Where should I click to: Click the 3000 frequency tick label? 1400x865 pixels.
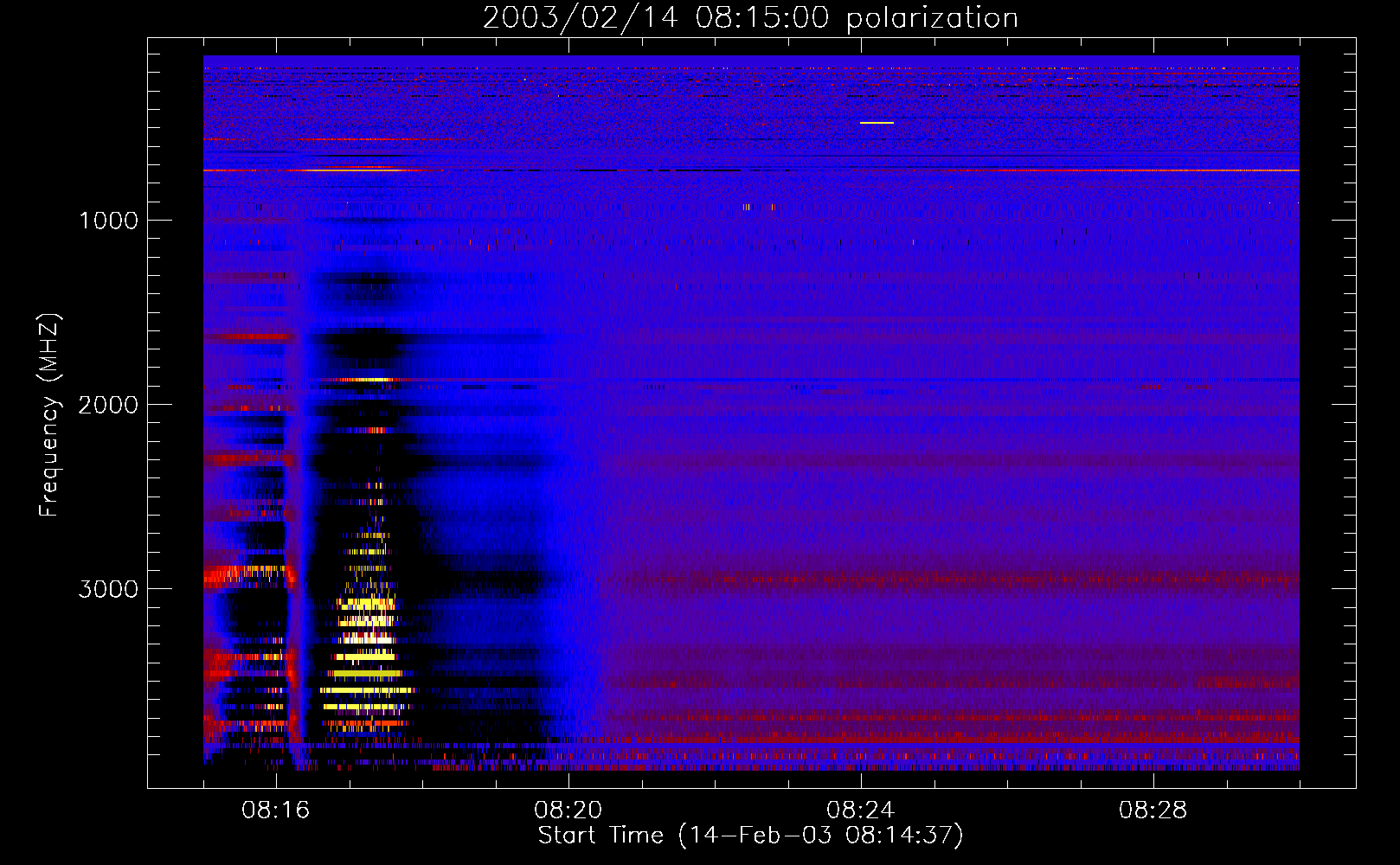(x=108, y=589)
